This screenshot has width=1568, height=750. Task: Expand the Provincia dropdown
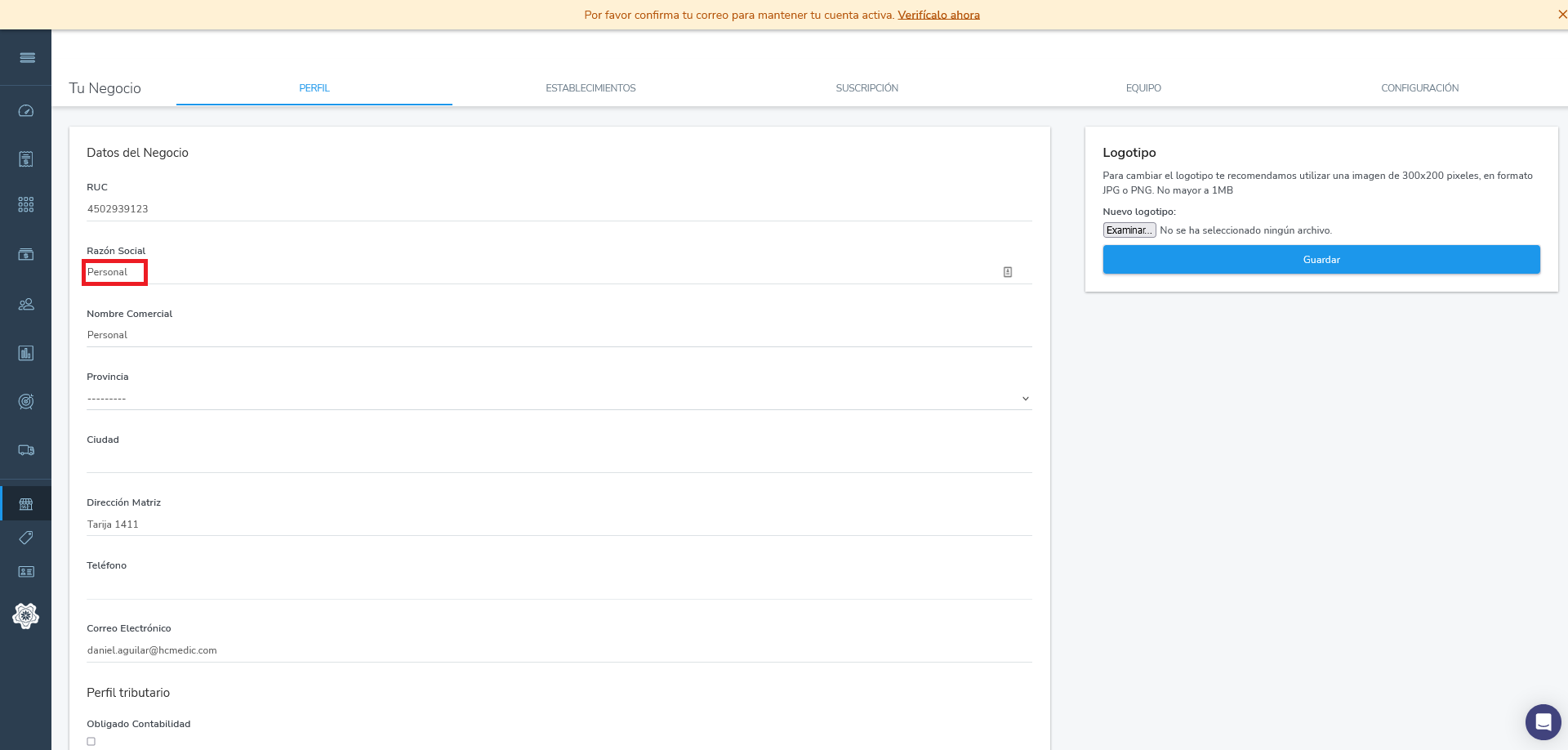tap(559, 399)
